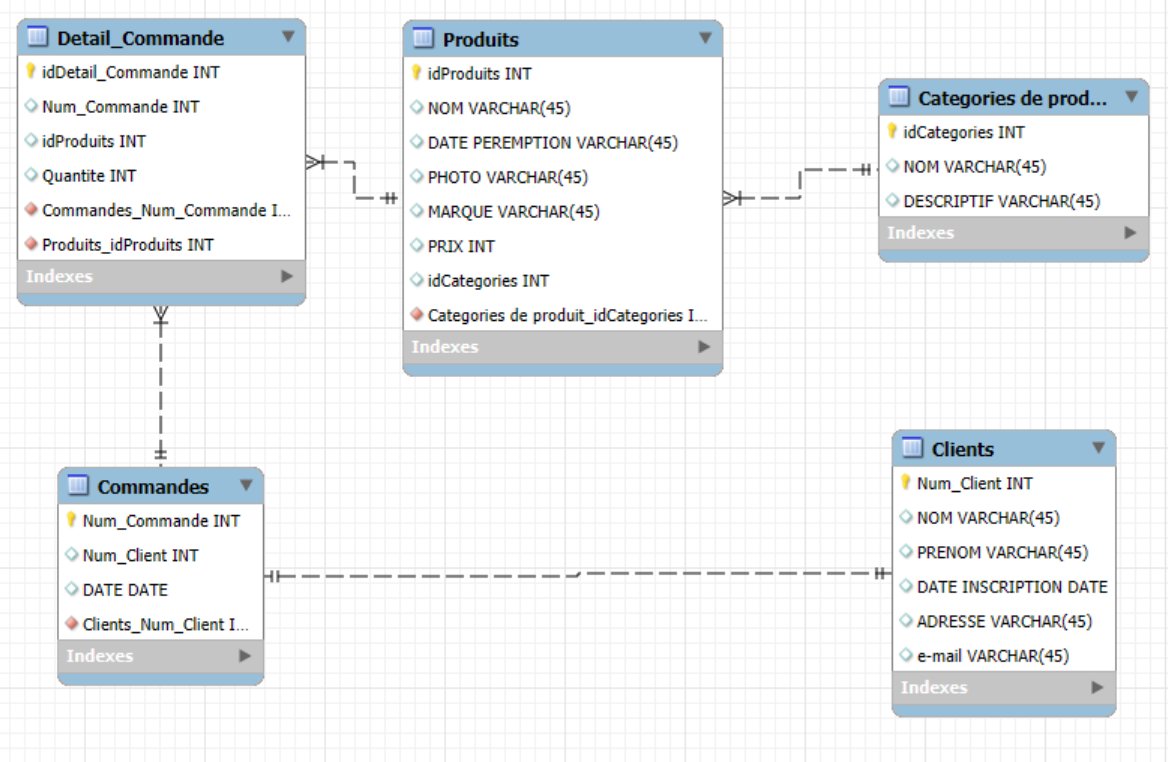Select the relationship line between Produits and Categories
The width and height of the screenshot is (1168, 762).
(800, 184)
